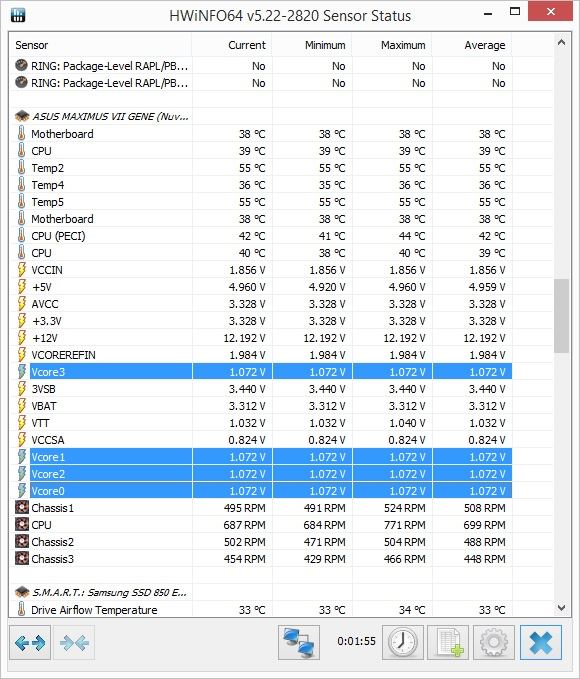
Task: Click the thermometer beside Drive Airflow Temperature
Action: click(21, 610)
